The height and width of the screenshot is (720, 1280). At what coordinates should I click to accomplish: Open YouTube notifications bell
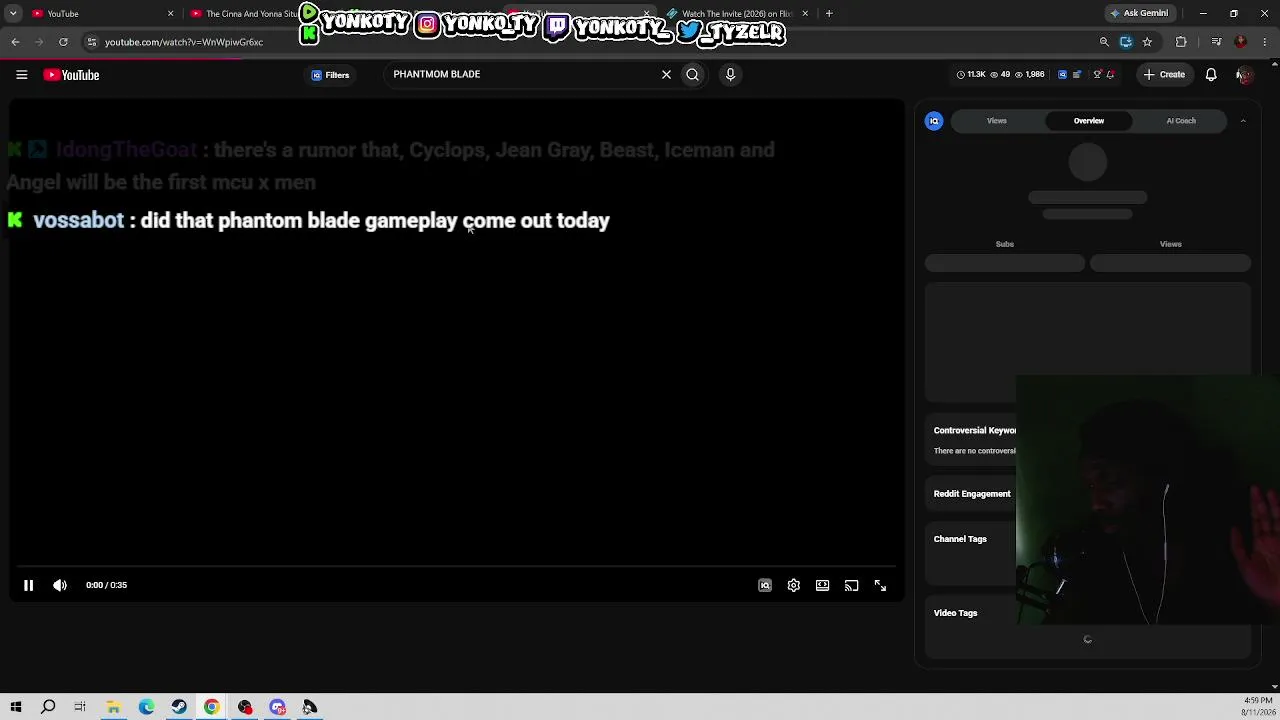click(x=1211, y=74)
